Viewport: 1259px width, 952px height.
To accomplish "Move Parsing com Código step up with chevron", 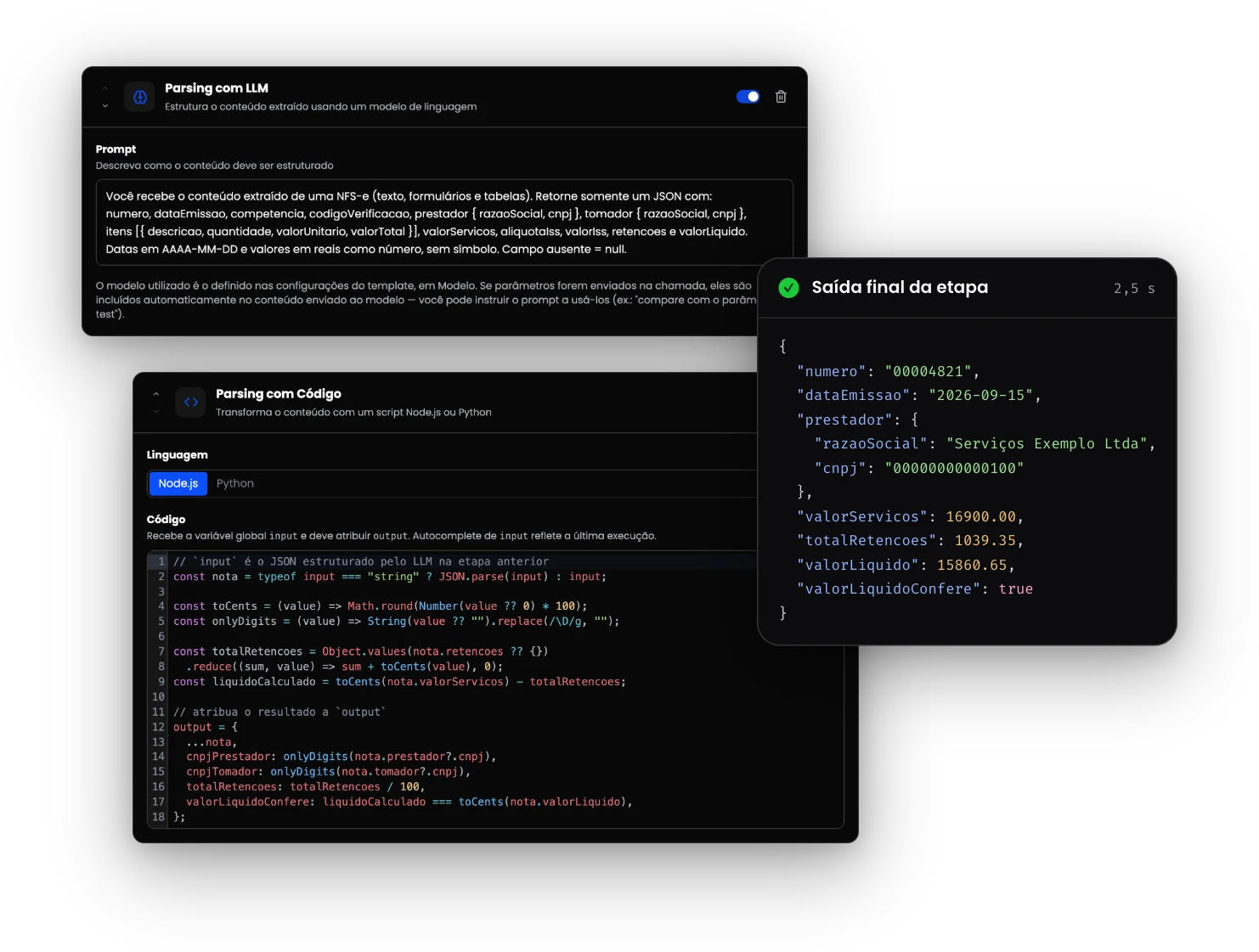I will click(x=156, y=394).
